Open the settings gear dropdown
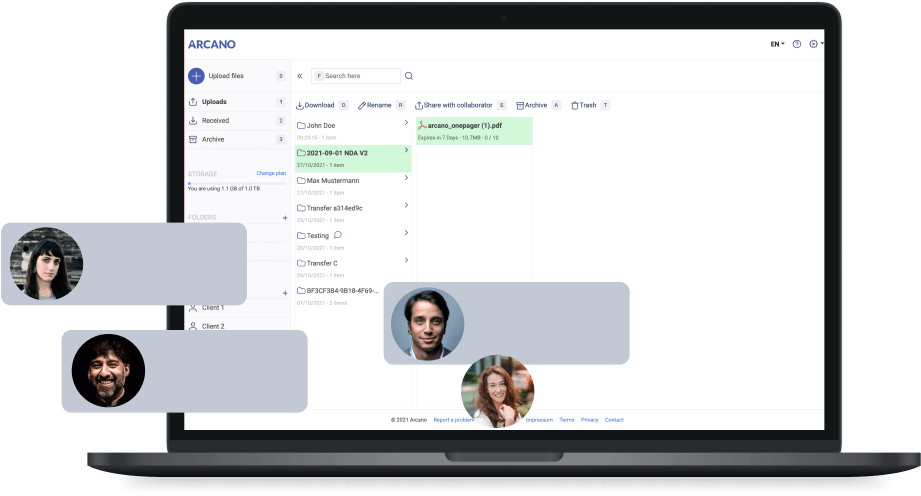This screenshot has height=496, width=921. (x=816, y=44)
